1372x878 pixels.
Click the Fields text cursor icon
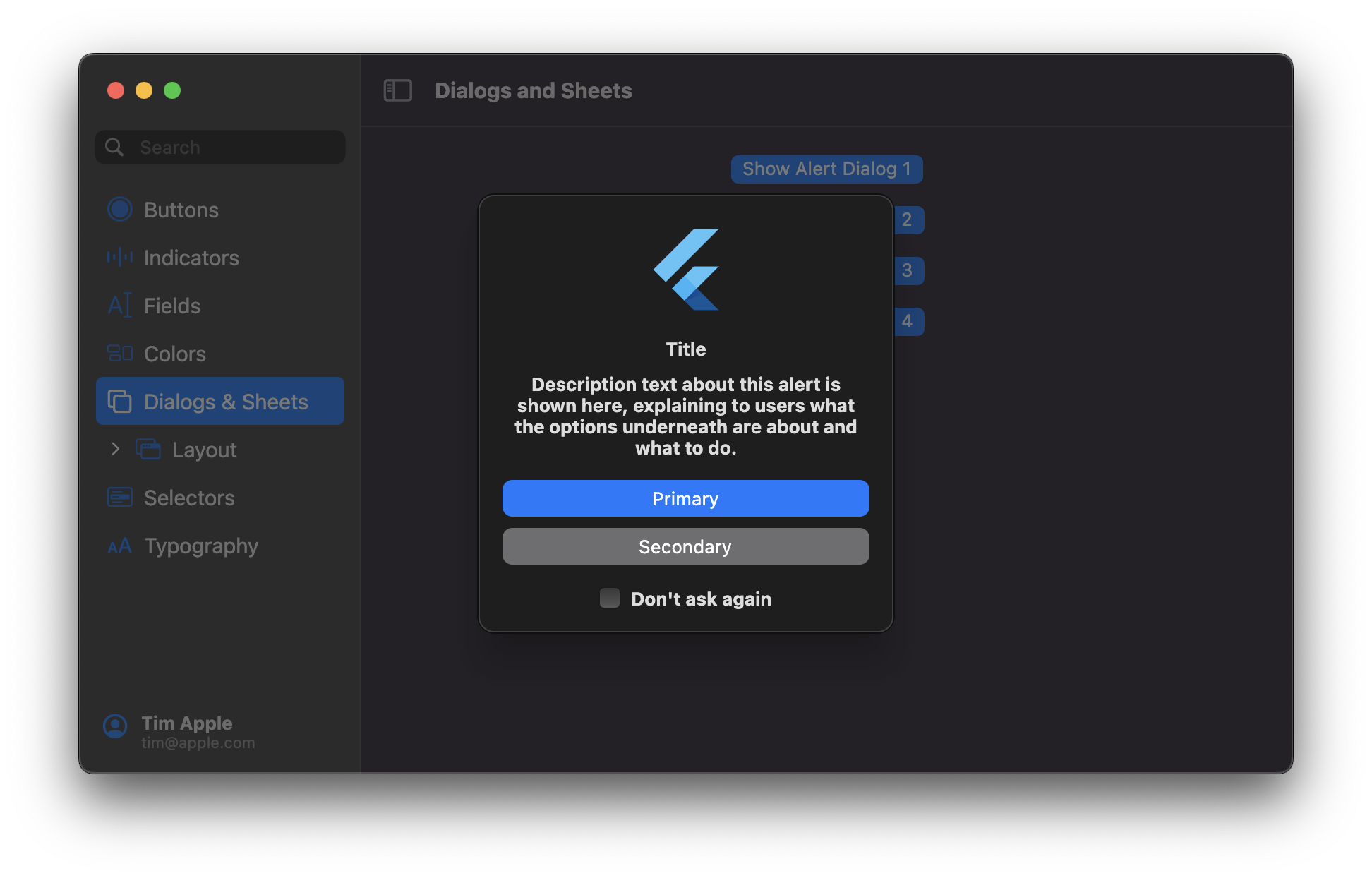[119, 306]
